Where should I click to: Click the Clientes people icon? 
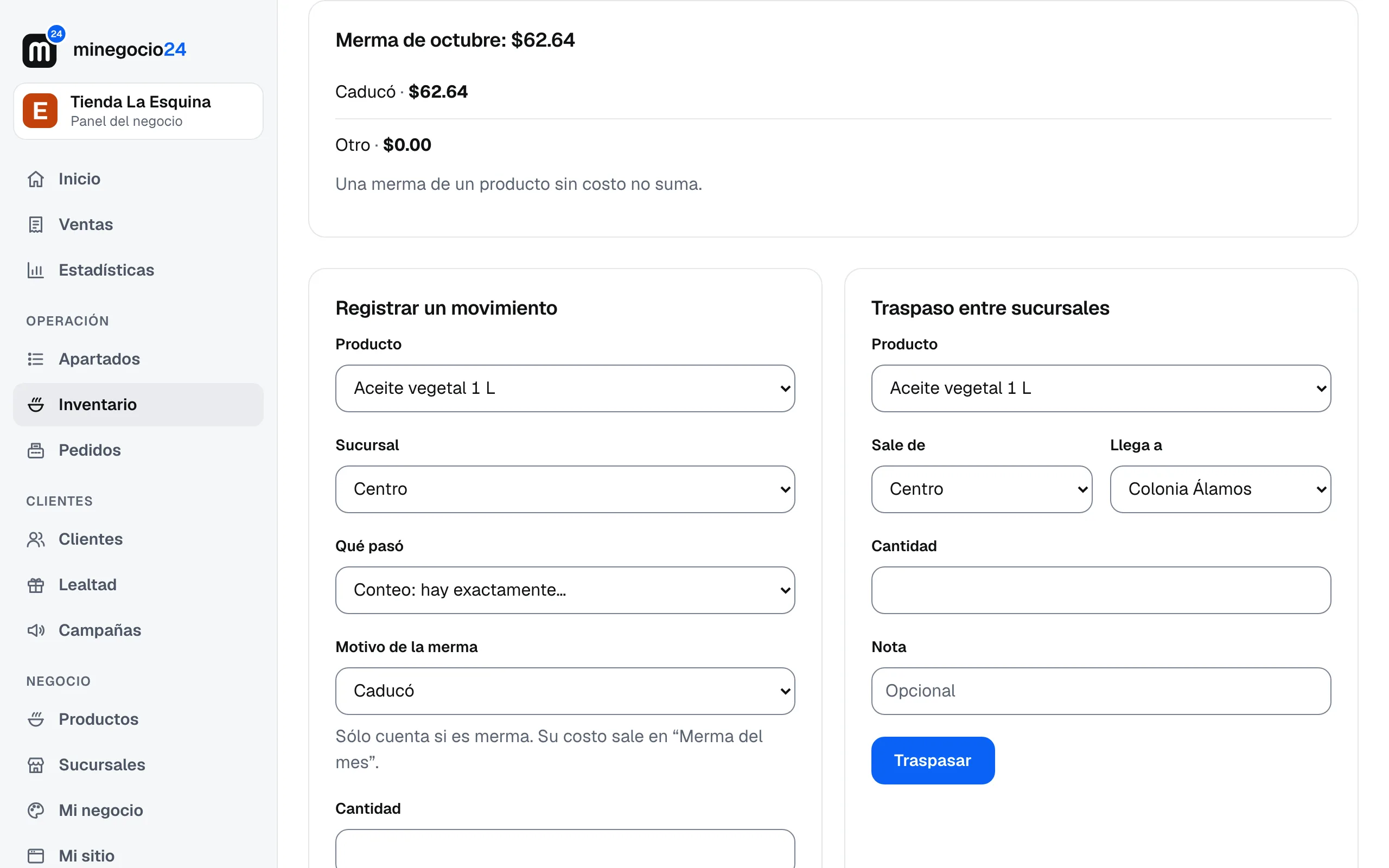click(36, 539)
